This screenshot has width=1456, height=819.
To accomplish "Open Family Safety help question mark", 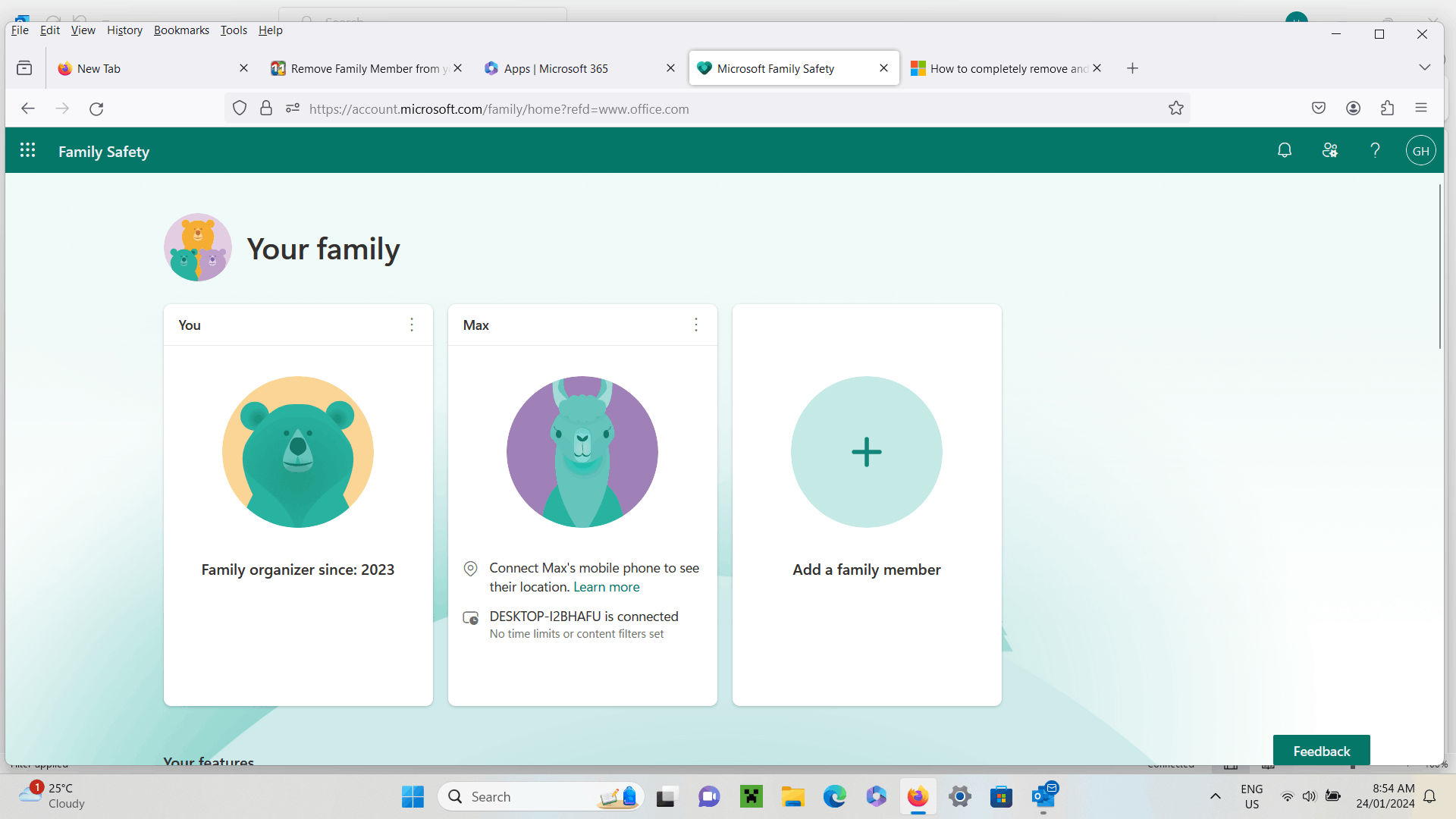I will click(1376, 150).
